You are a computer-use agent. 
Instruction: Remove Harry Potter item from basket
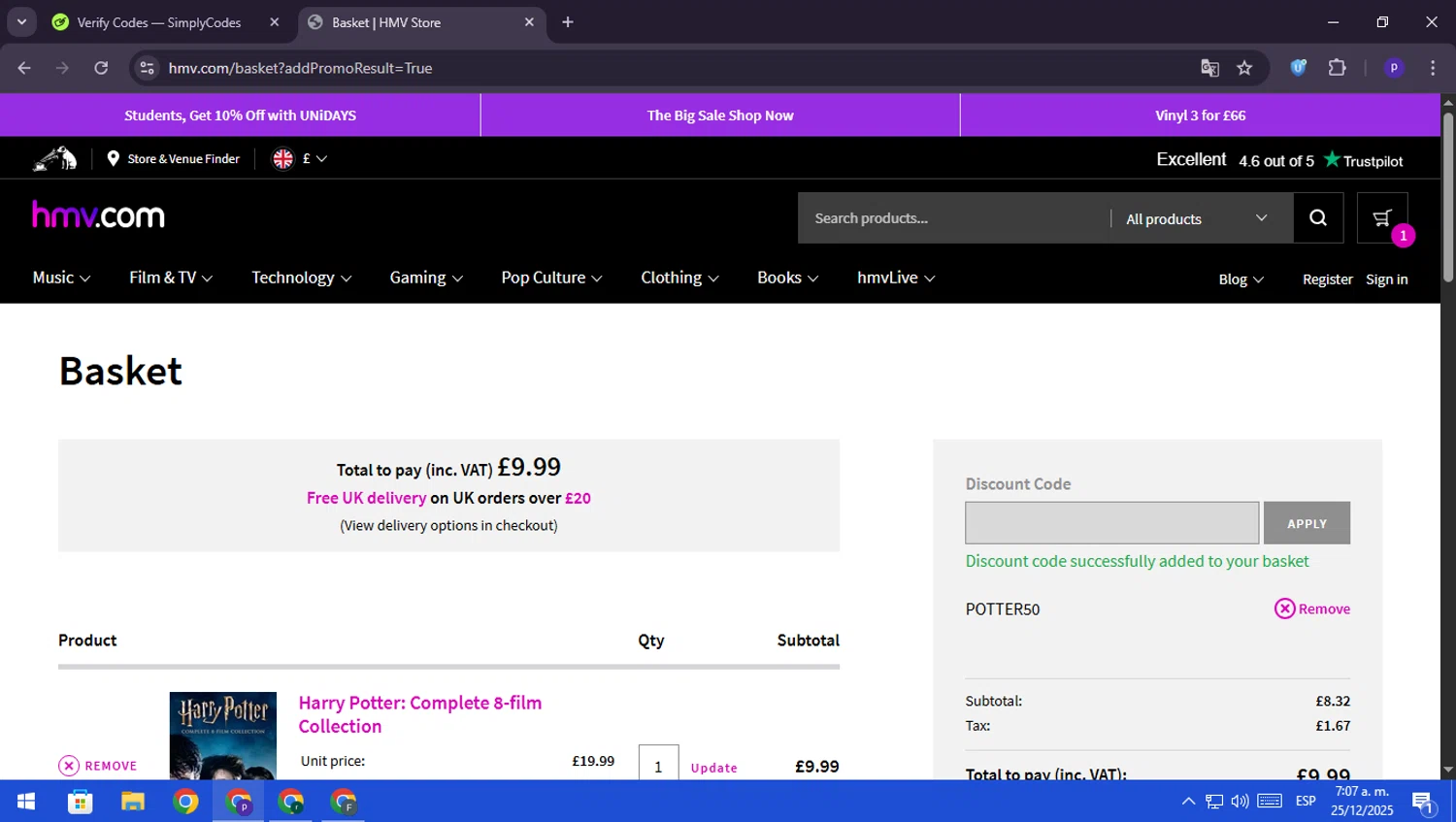coord(98,766)
